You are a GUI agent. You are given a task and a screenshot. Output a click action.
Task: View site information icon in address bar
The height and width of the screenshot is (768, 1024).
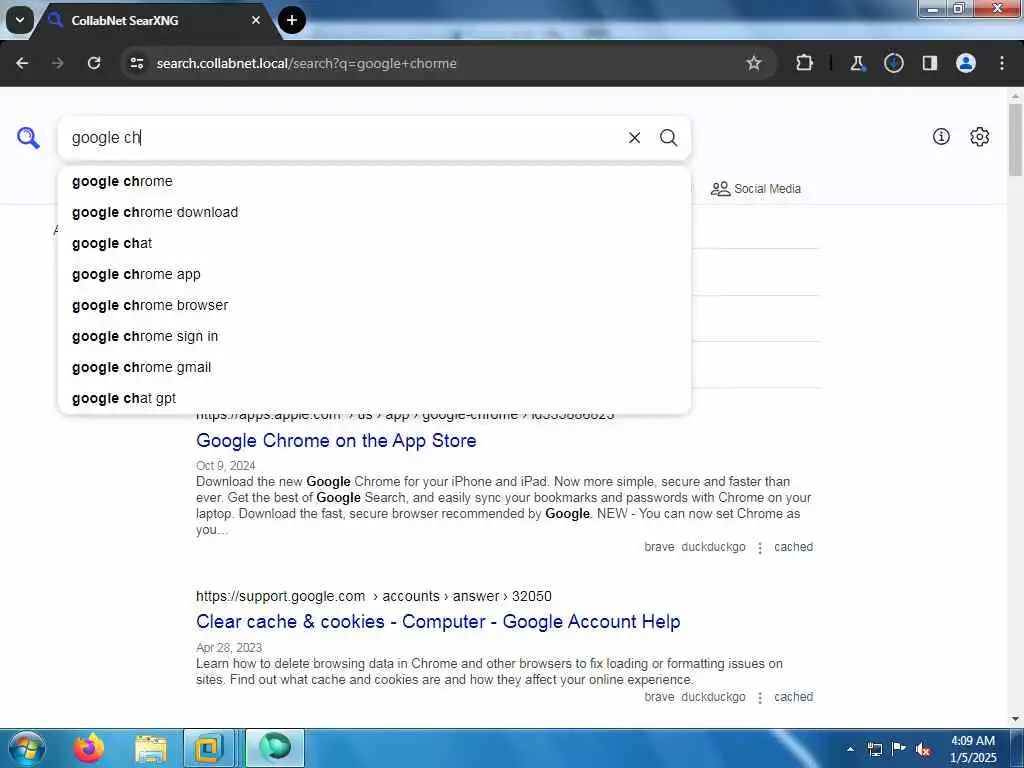click(x=136, y=63)
